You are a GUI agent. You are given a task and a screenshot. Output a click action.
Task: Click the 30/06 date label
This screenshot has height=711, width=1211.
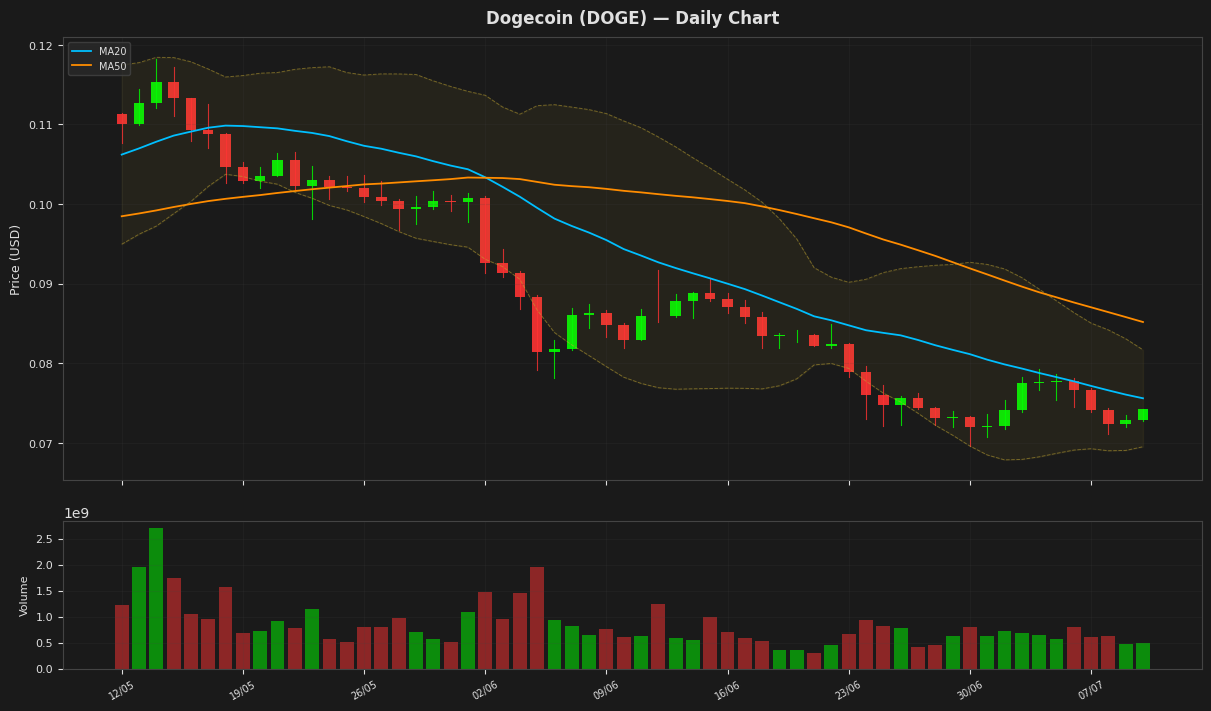click(969, 689)
